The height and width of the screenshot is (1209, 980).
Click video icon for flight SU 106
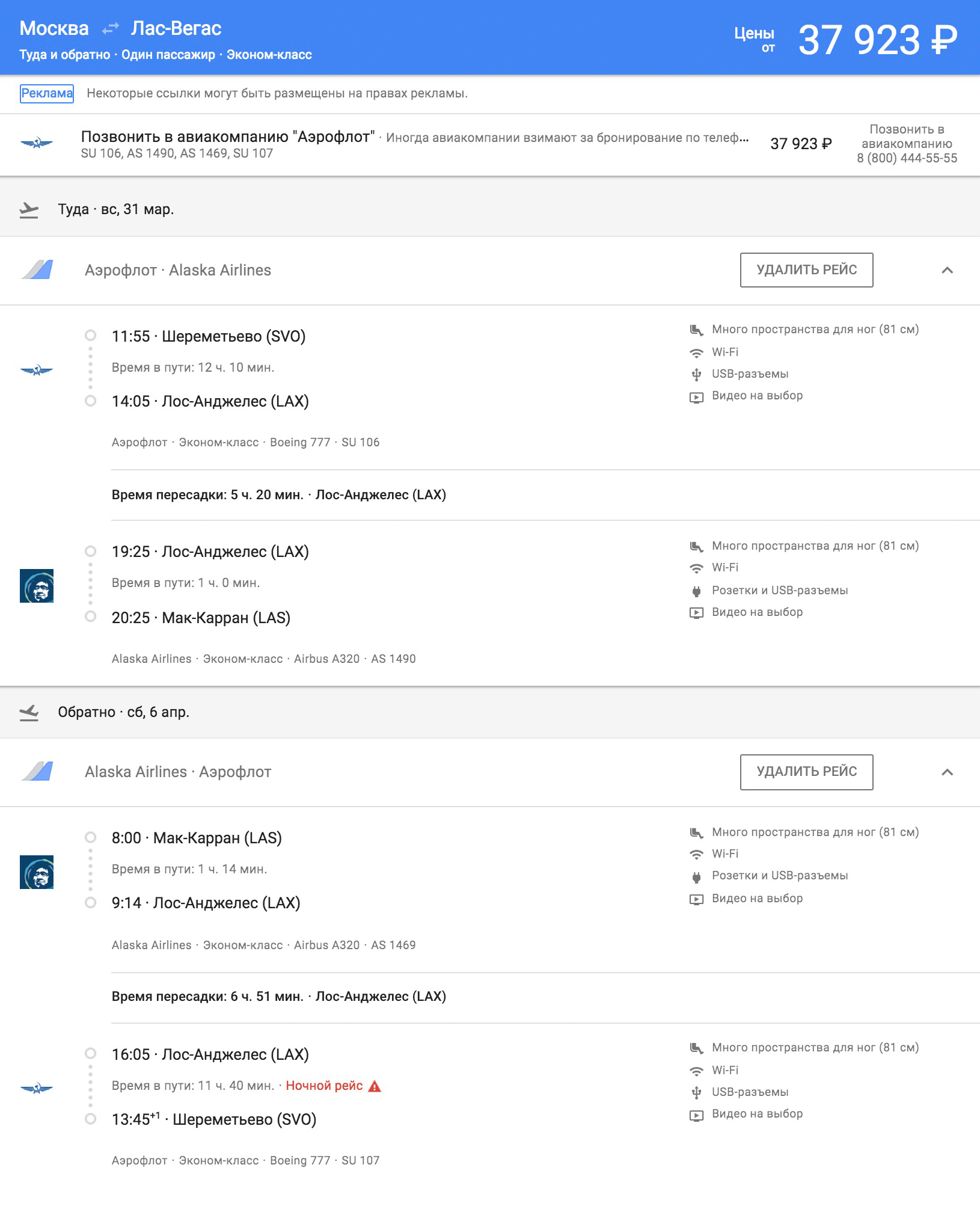coord(696,397)
